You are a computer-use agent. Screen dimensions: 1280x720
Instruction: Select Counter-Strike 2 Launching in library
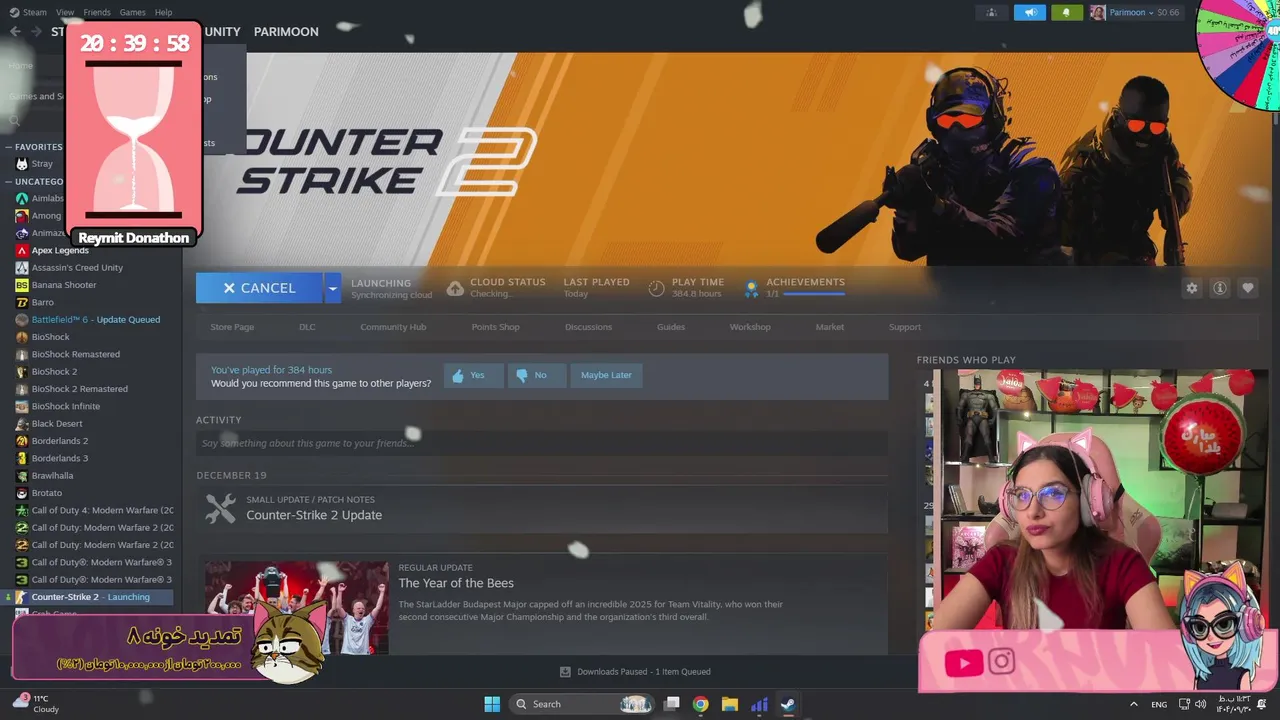pos(90,597)
